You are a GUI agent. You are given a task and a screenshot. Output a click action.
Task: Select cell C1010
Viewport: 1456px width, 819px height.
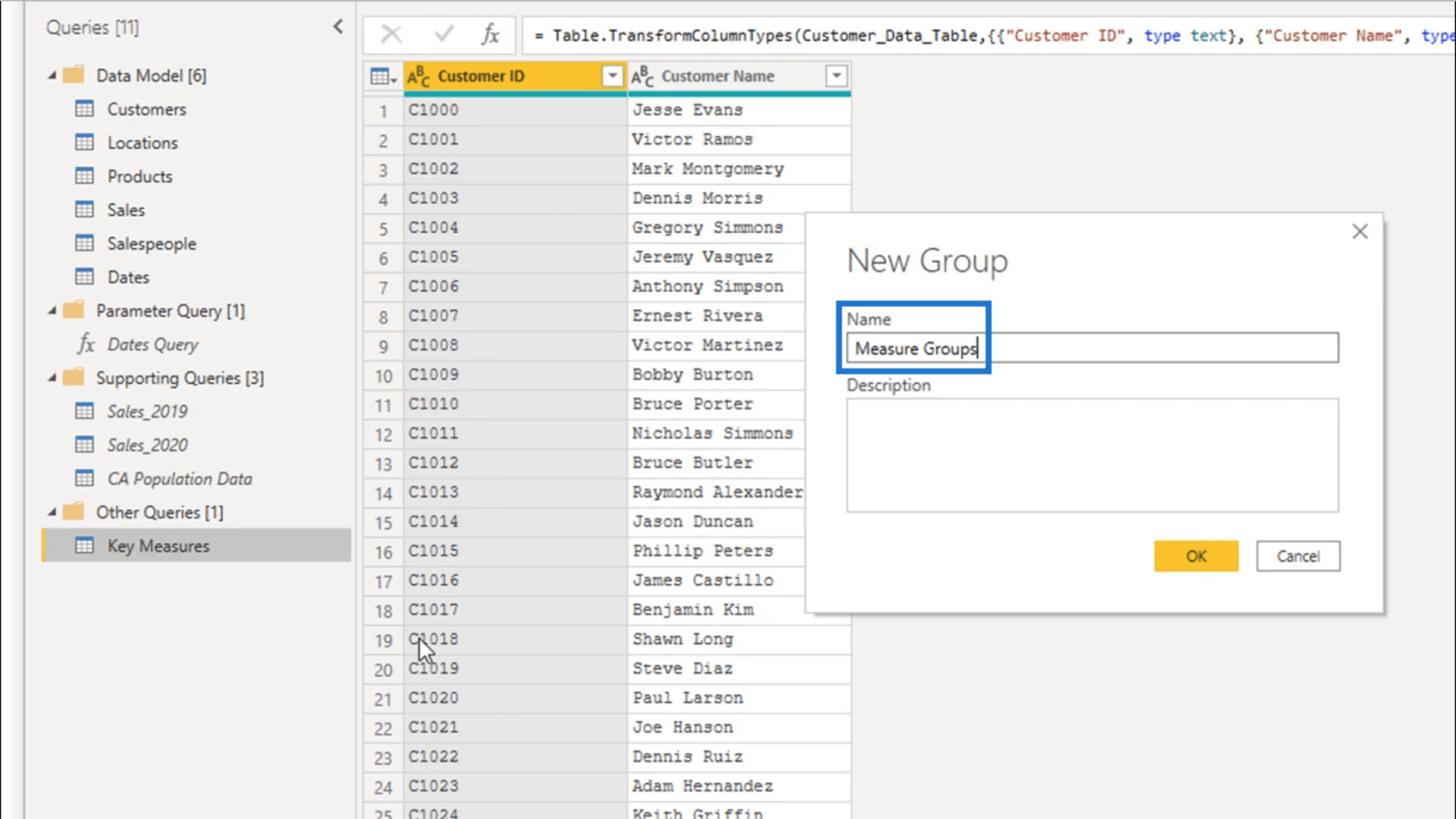coord(515,404)
